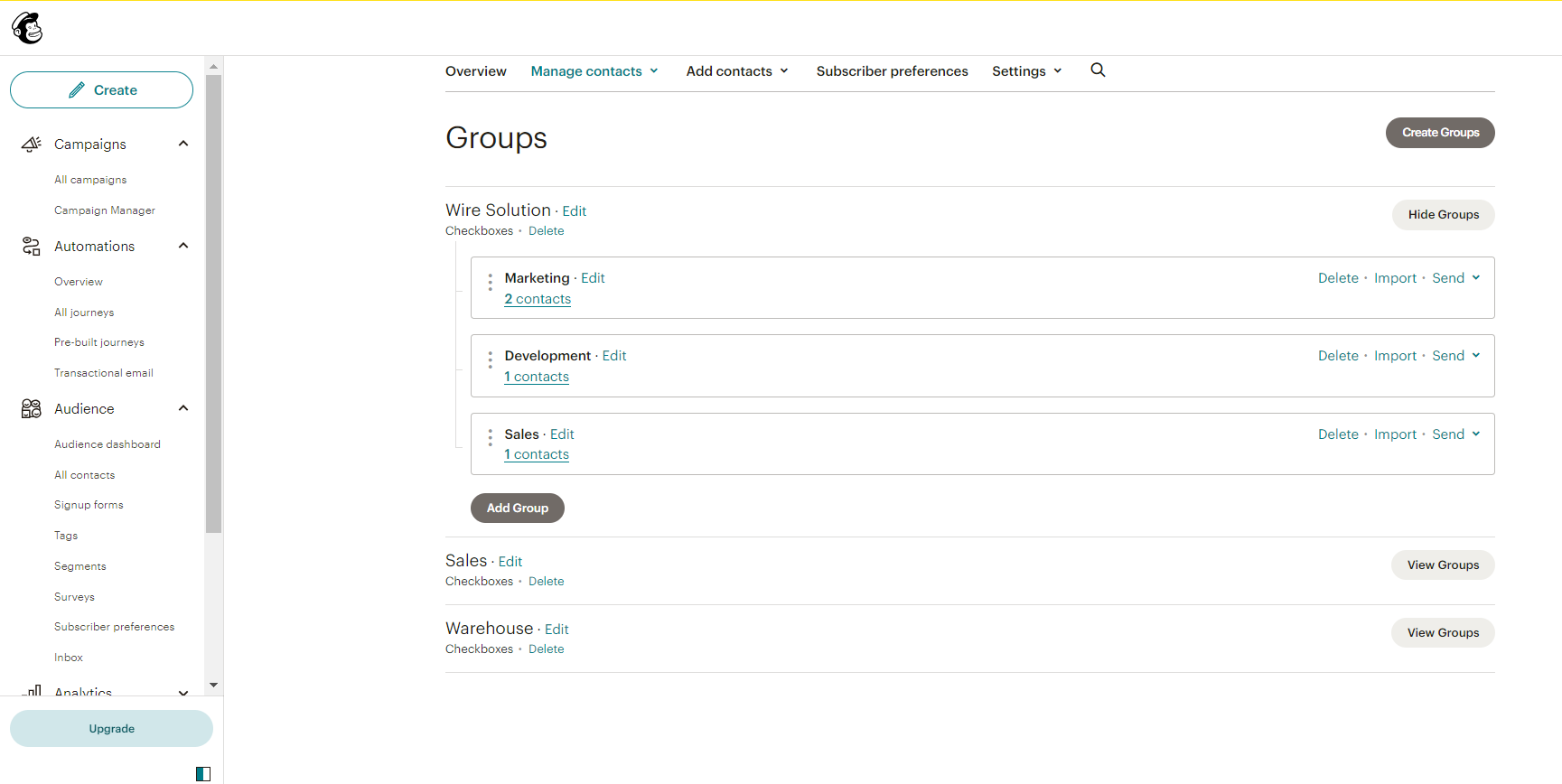
Task: Click the Automations sidebar icon
Action: pos(32,247)
